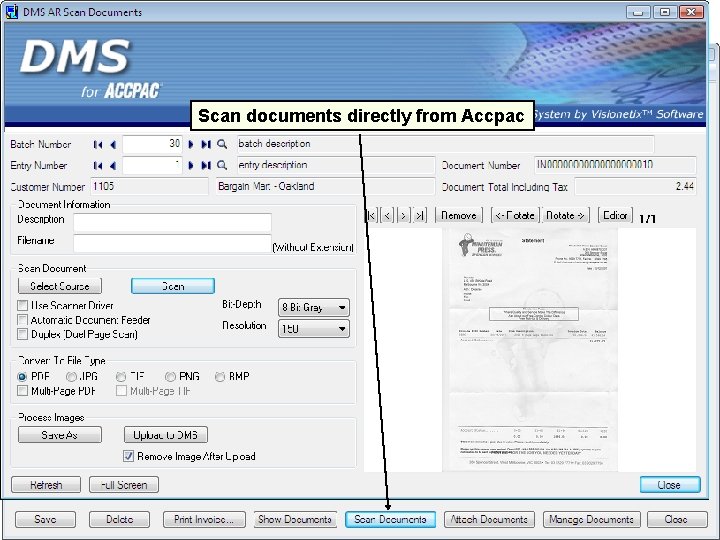This screenshot has width=720, height=540.
Task: Click the DMS AR Scan Documents title icon
Action: (11, 11)
